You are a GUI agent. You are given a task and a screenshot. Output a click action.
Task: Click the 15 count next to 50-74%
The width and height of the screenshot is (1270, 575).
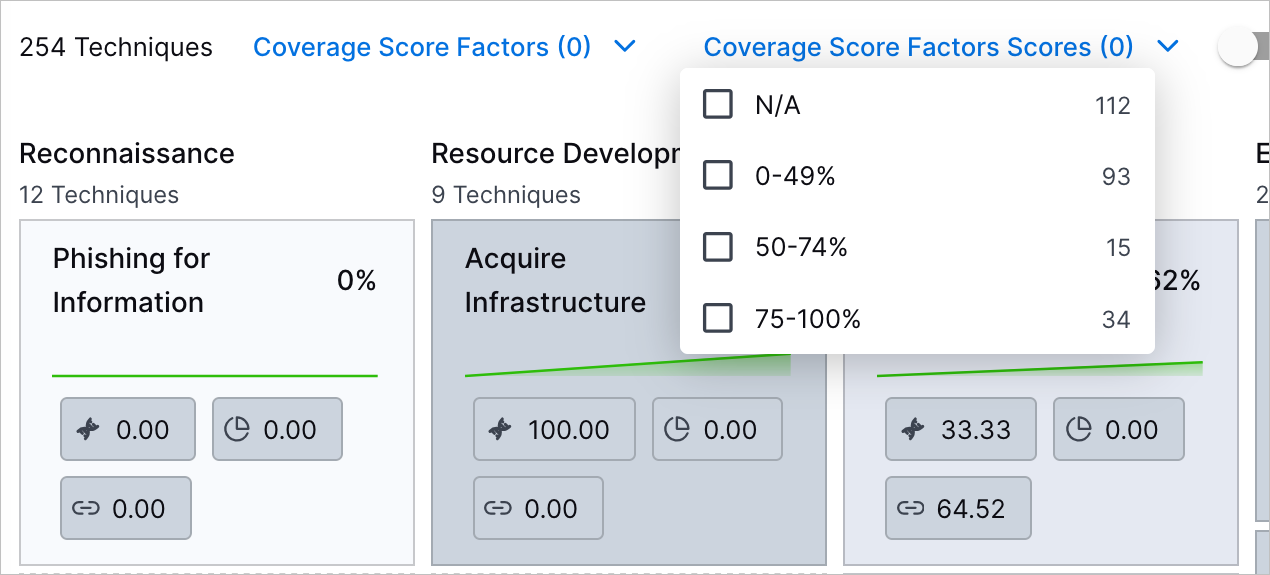click(x=1118, y=247)
